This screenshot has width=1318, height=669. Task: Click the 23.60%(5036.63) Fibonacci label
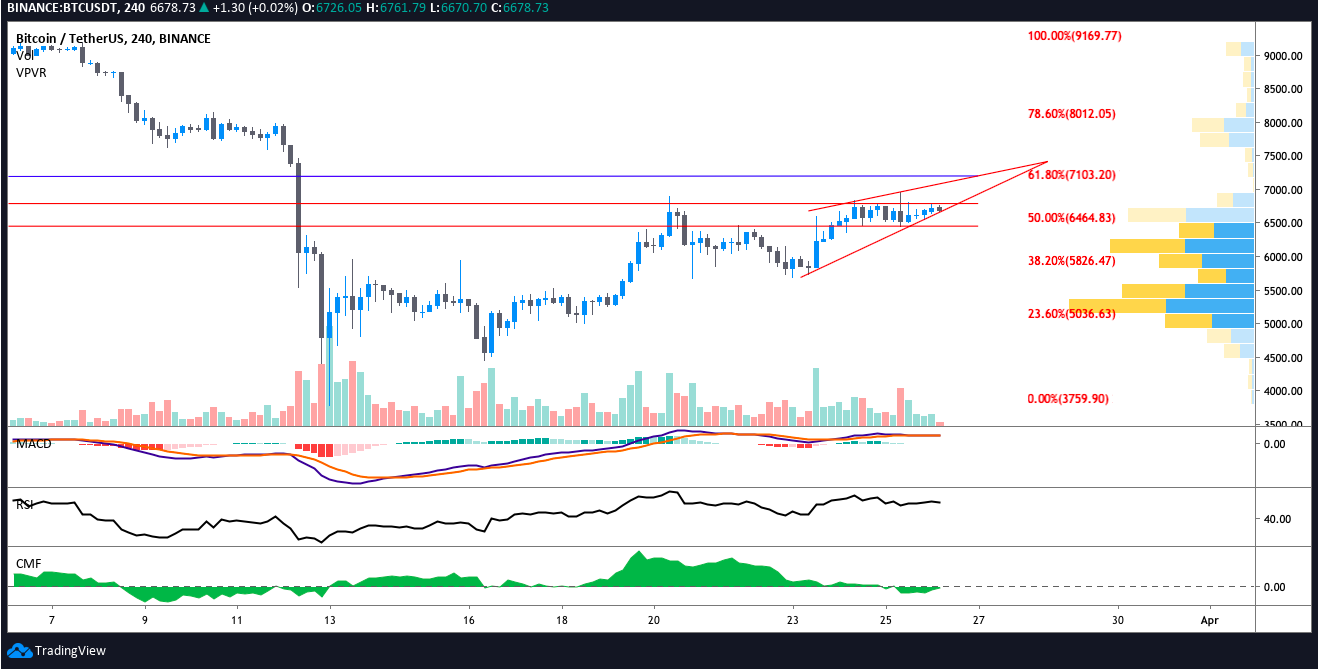tap(1071, 314)
